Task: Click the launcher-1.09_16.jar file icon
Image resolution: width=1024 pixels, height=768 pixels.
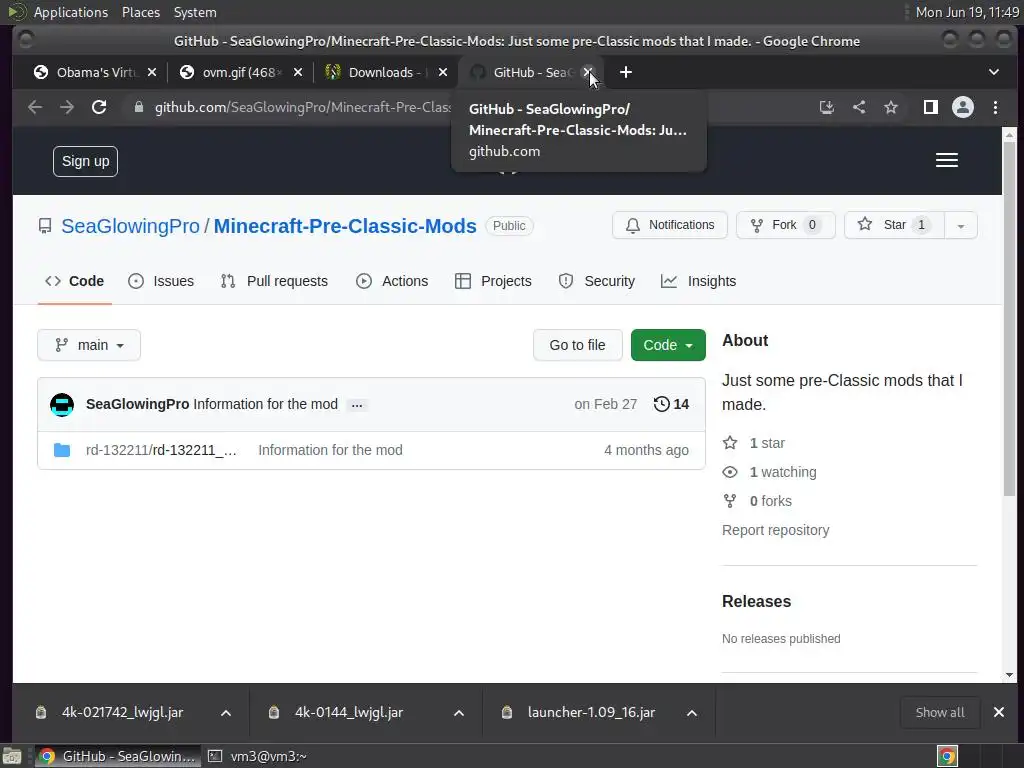Action: coord(507,712)
